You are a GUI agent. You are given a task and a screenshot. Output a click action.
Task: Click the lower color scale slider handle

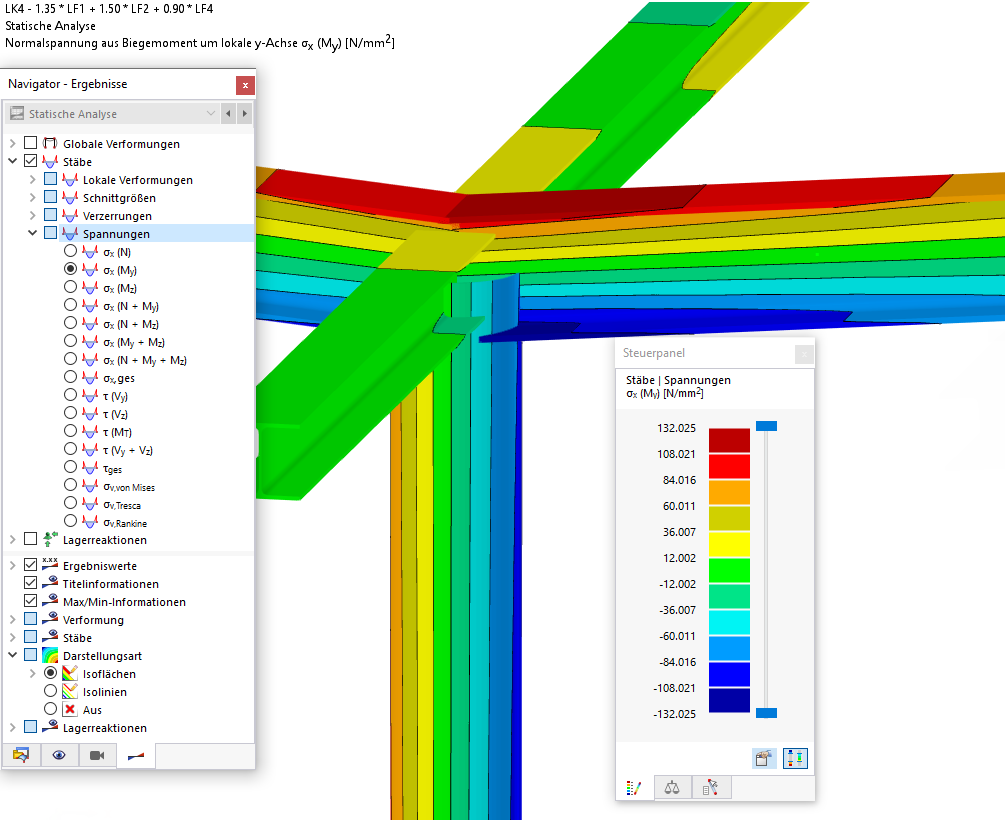click(766, 713)
